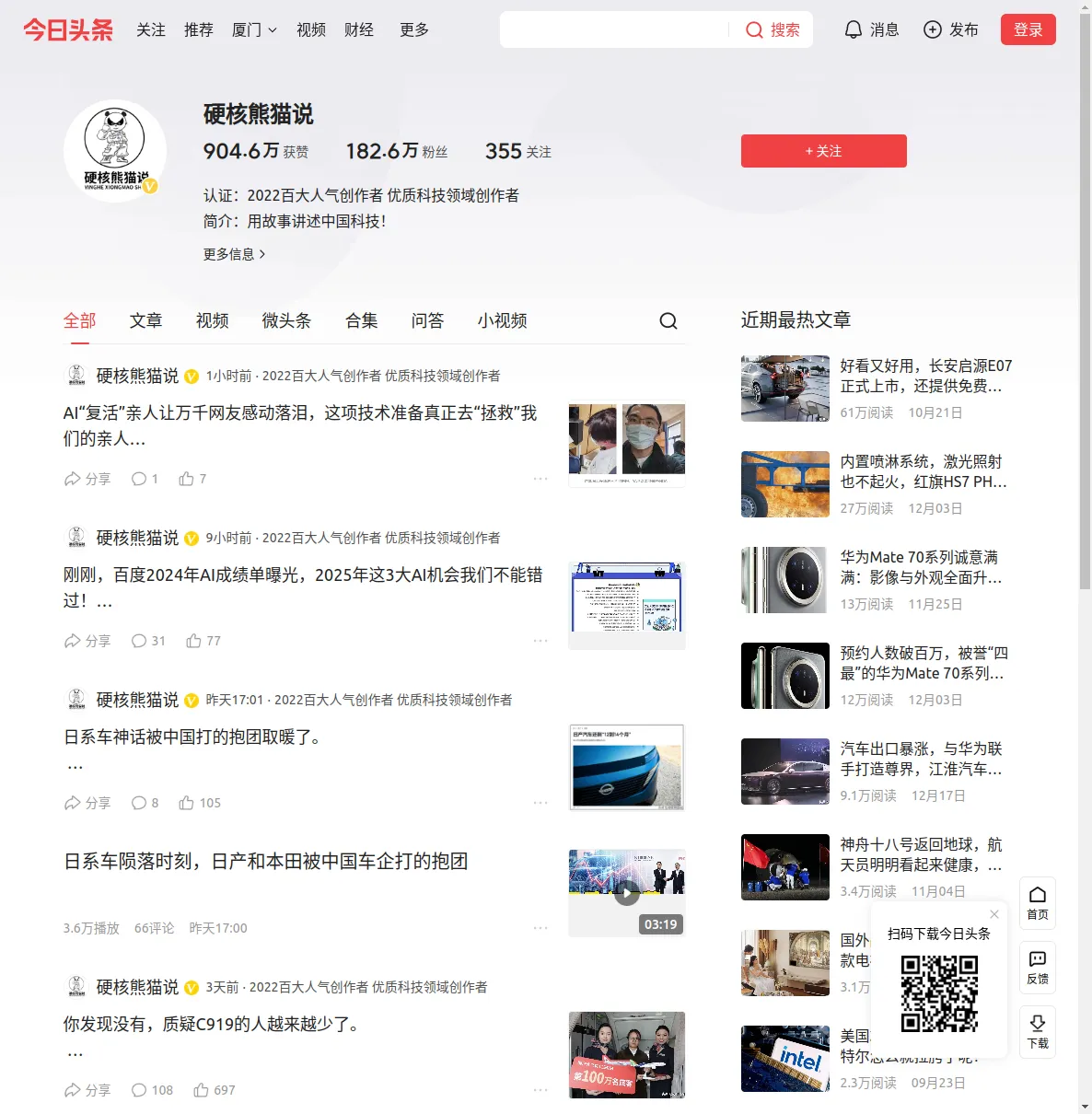The width and height of the screenshot is (1092, 1114).
Task: Click the 硬核熊猫说 profile avatar
Action: point(115,151)
